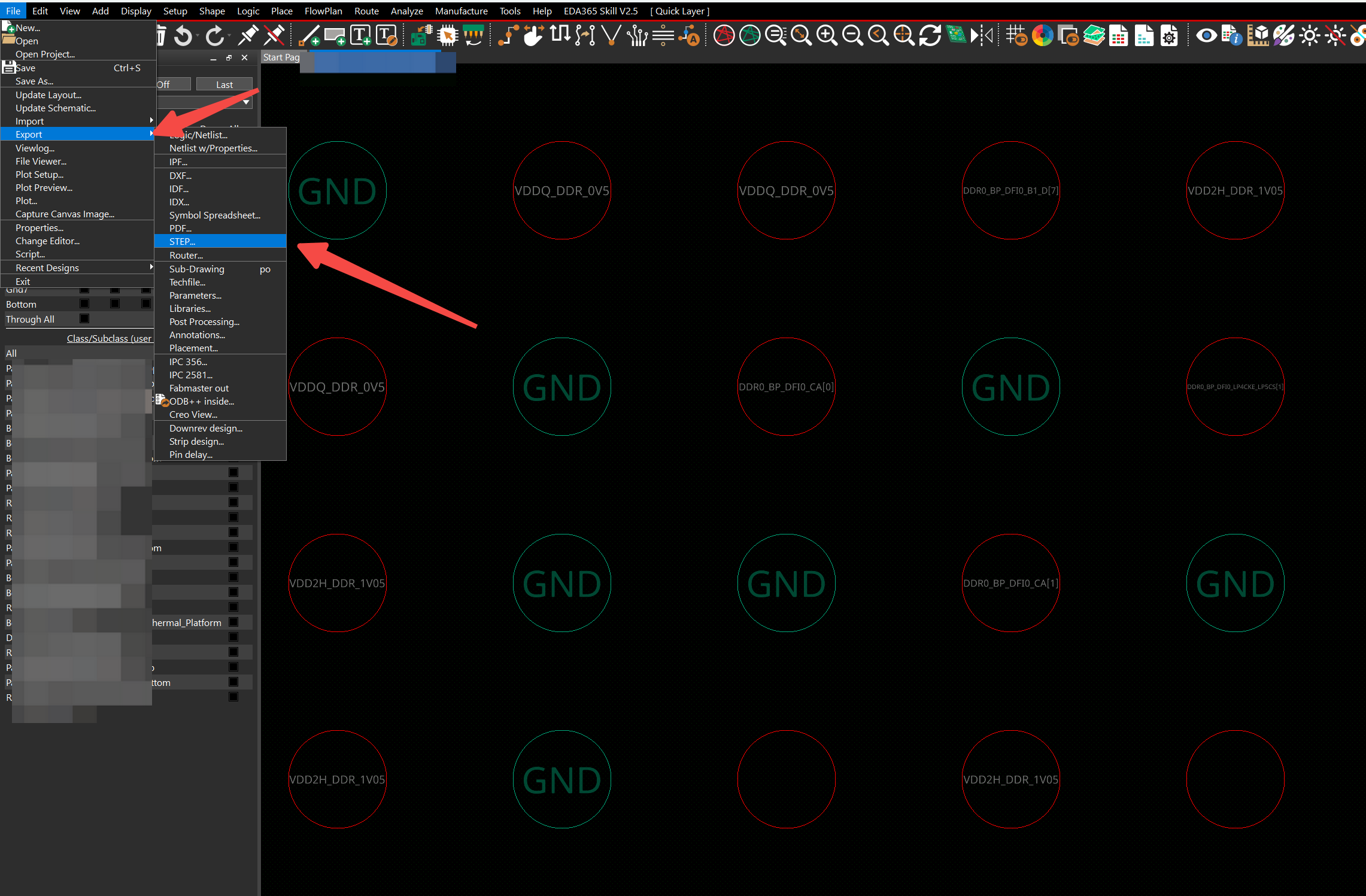
Task: Click the Class/Subclass (user link
Action: (x=109, y=338)
